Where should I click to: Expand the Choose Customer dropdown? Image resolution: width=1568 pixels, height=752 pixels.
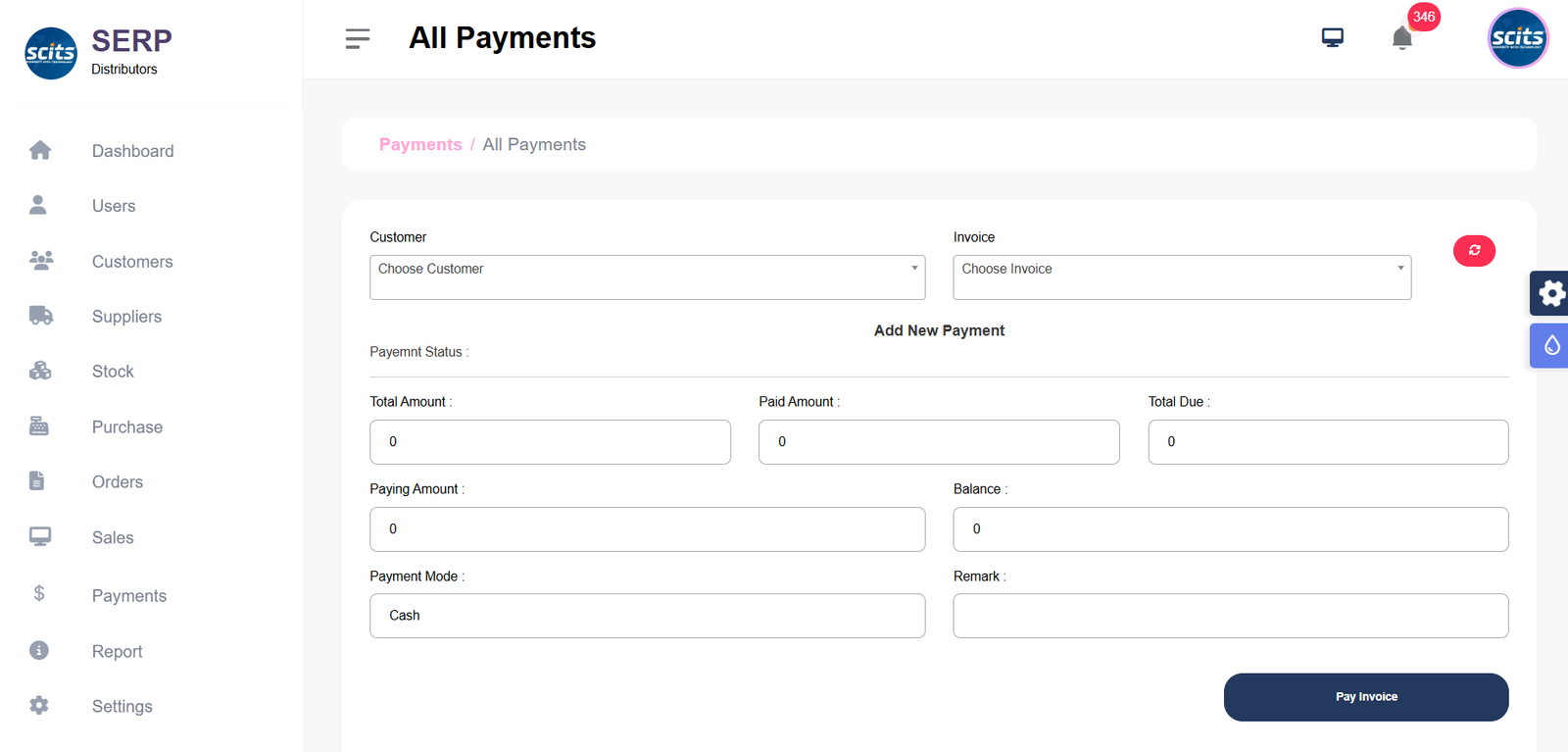coord(647,277)
